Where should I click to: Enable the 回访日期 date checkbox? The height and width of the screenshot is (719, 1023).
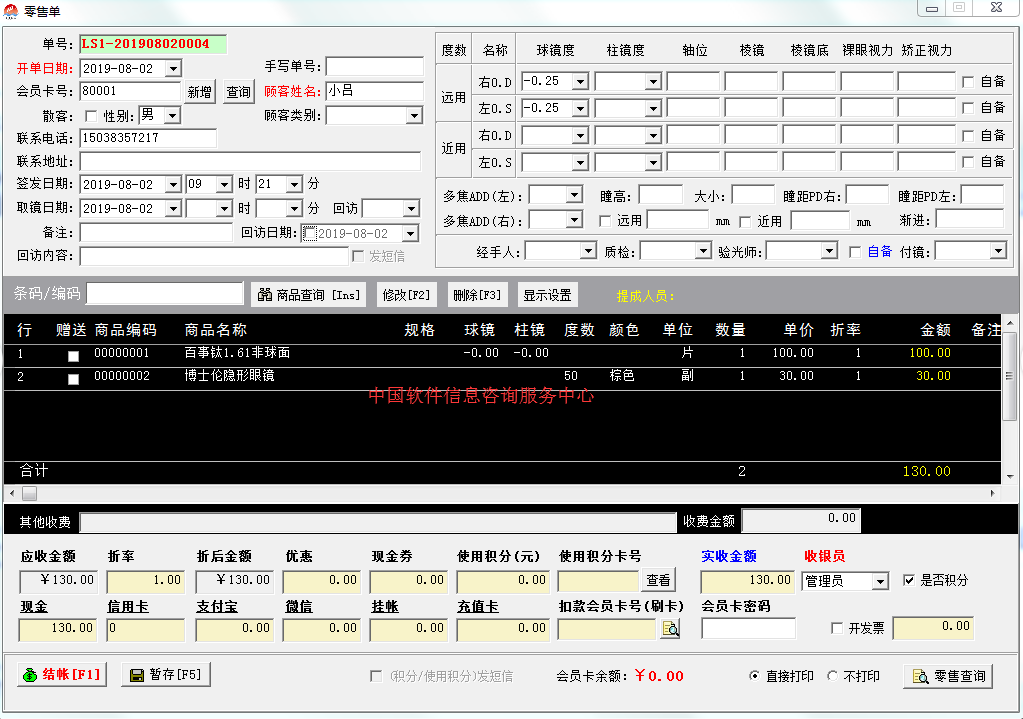click(310, 234)
